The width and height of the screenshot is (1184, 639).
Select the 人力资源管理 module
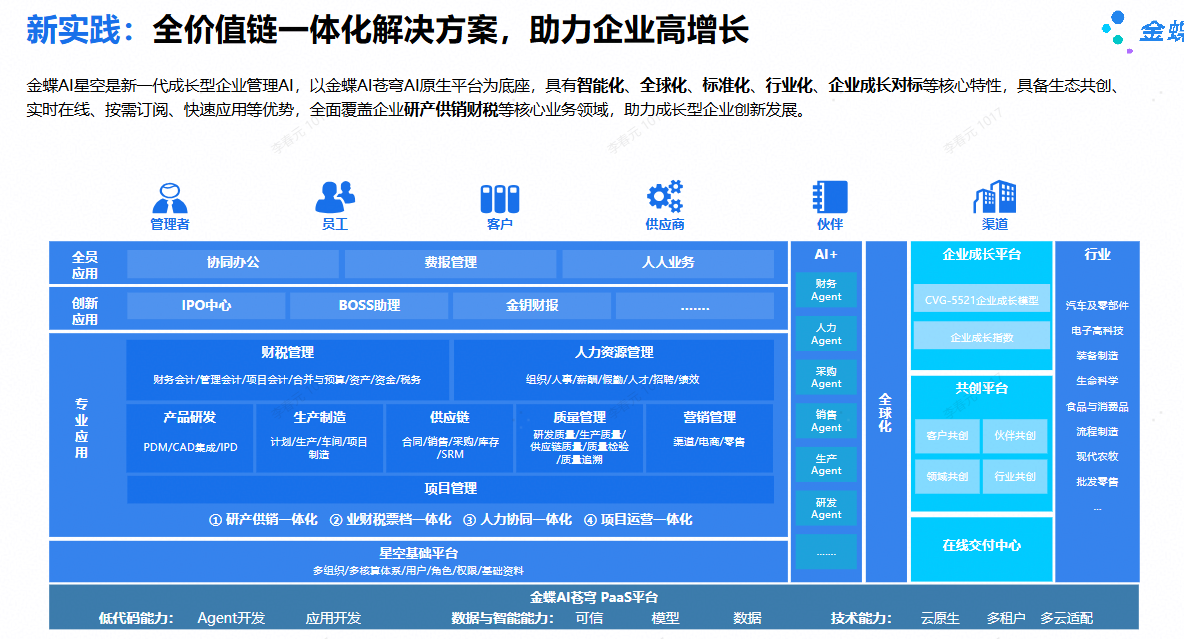point(613,369)
